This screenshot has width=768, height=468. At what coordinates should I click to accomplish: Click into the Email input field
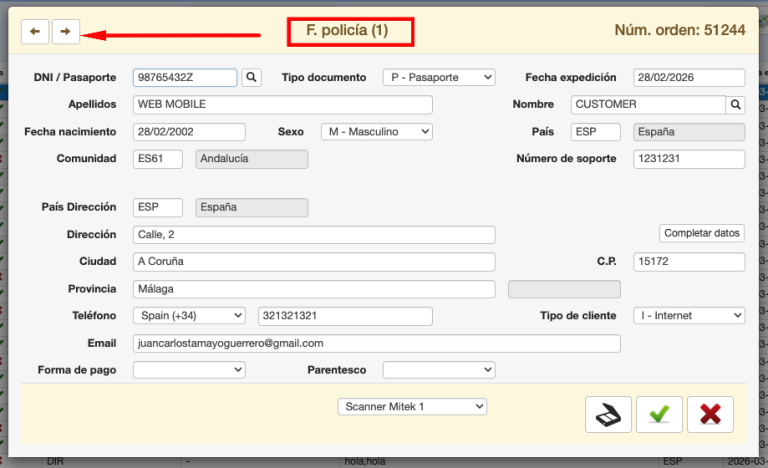[376, 343]
